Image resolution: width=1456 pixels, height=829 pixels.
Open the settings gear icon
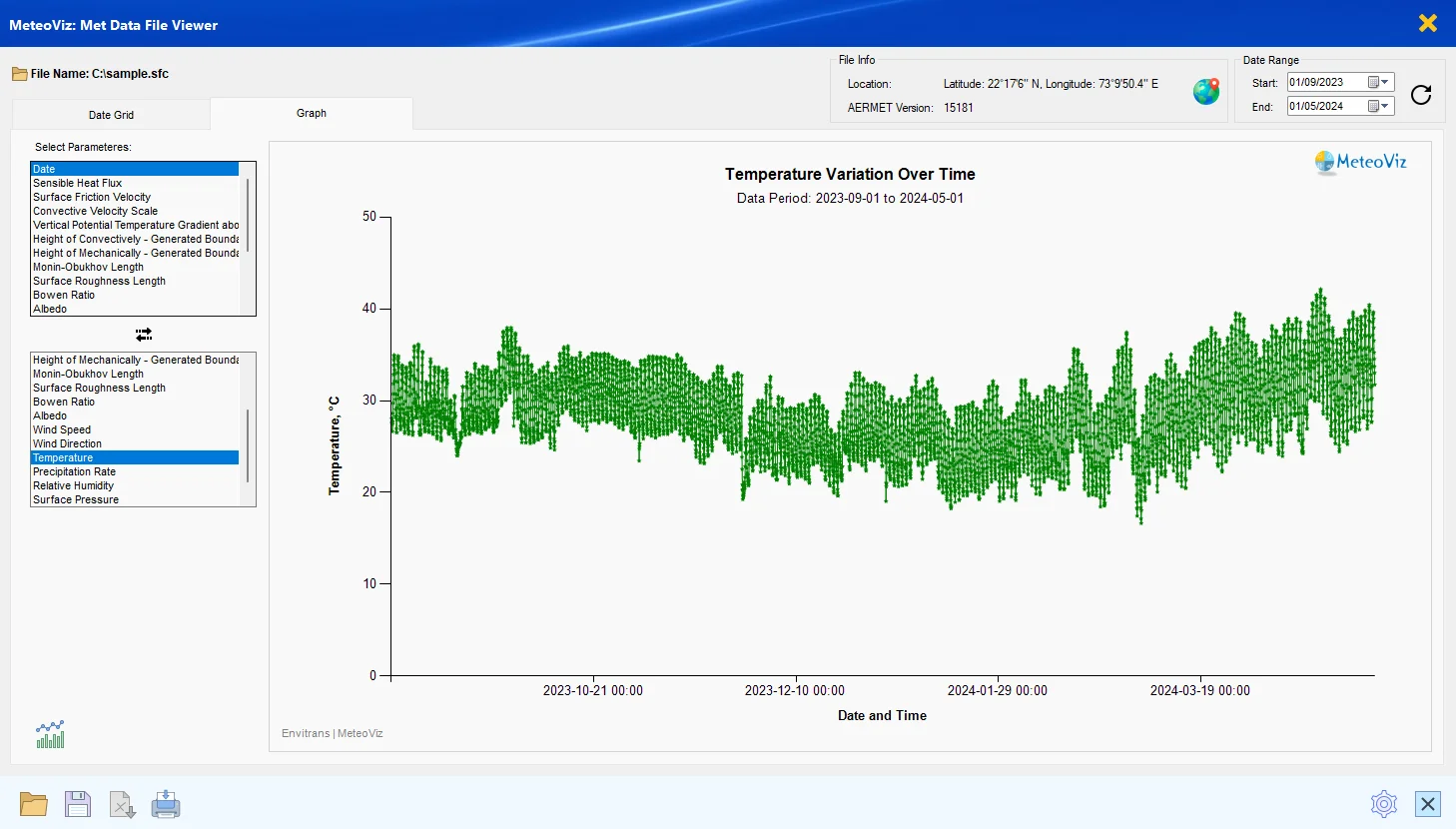pos(1383,804)
